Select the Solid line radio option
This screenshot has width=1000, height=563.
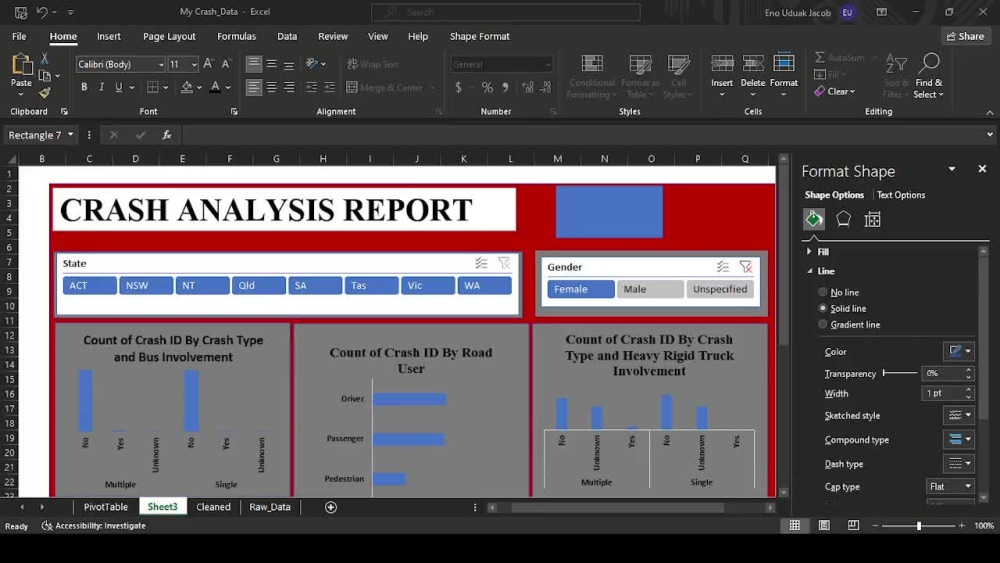(823, 308)
